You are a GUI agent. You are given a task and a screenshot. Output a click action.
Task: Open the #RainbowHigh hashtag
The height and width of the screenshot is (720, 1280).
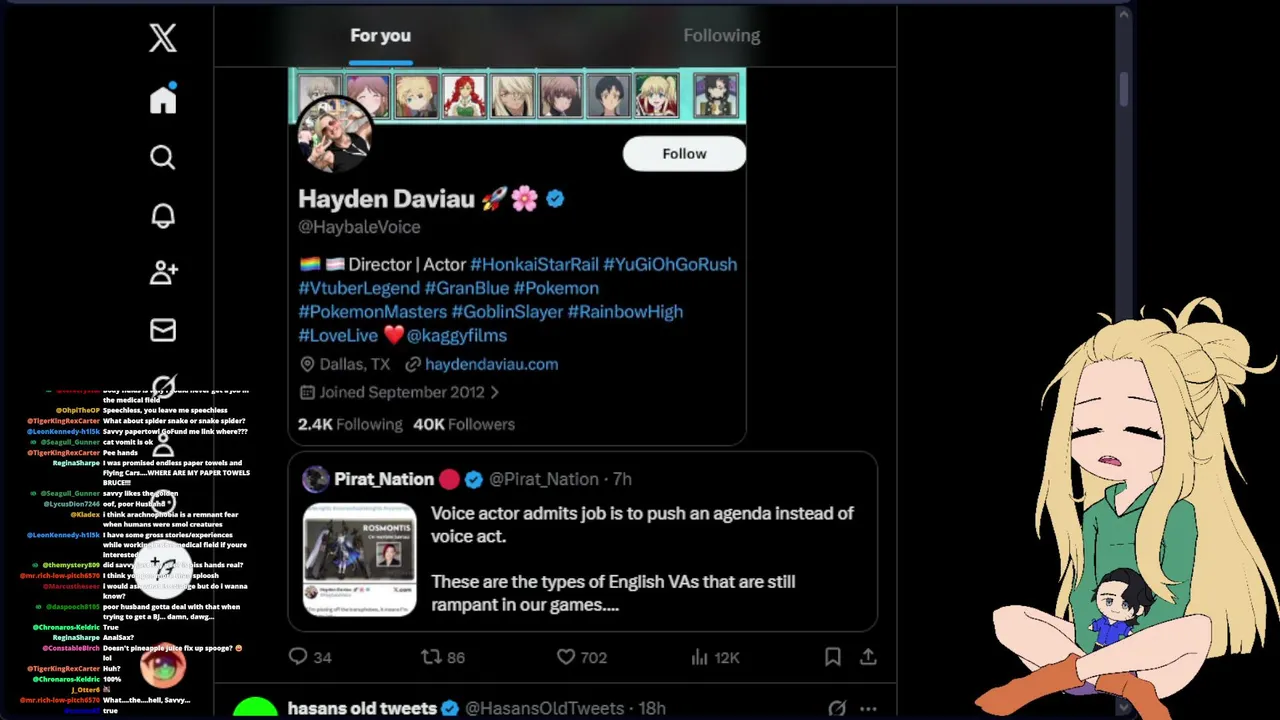625,312
